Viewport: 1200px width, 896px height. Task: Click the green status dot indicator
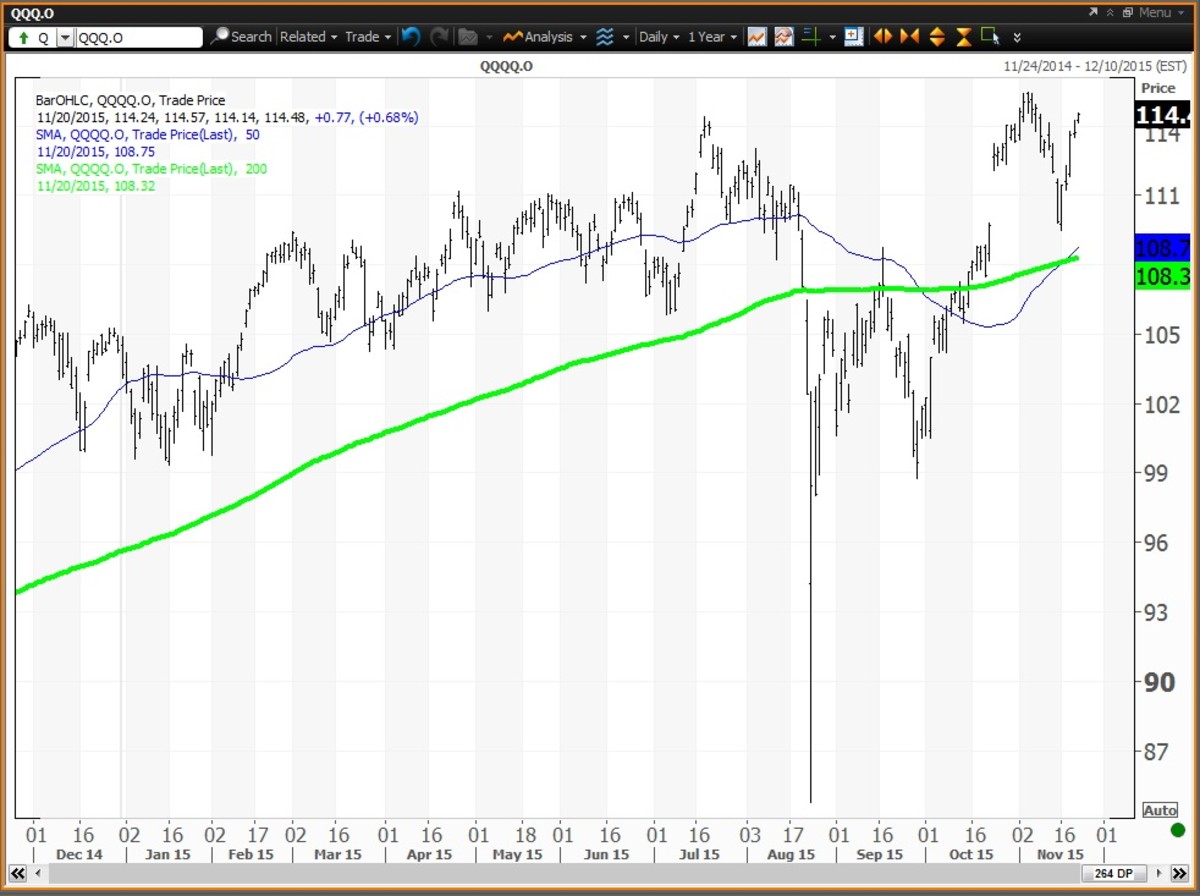(x=1177, y=829)
